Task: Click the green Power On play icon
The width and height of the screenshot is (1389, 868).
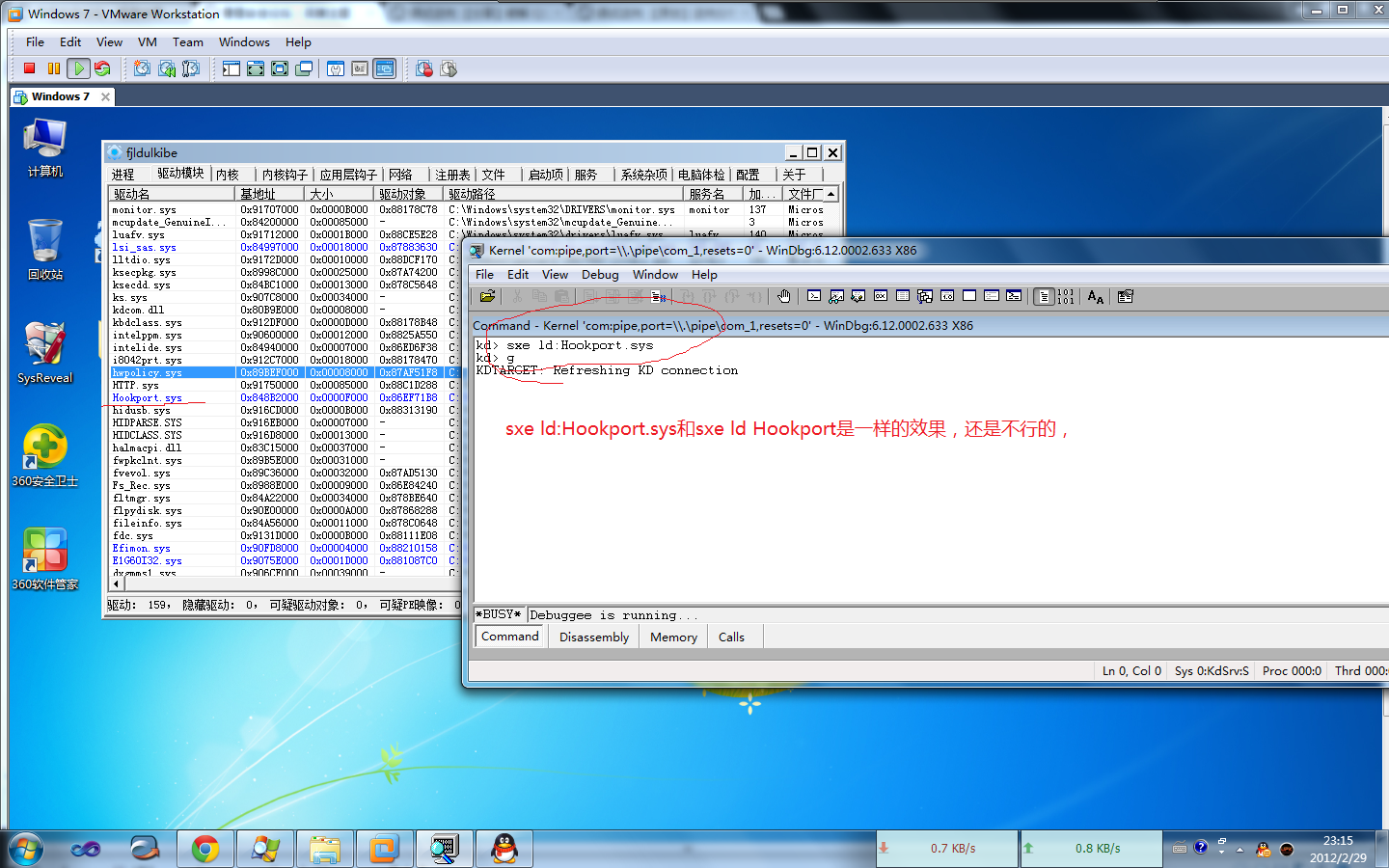Action: [x=79, y=68]
